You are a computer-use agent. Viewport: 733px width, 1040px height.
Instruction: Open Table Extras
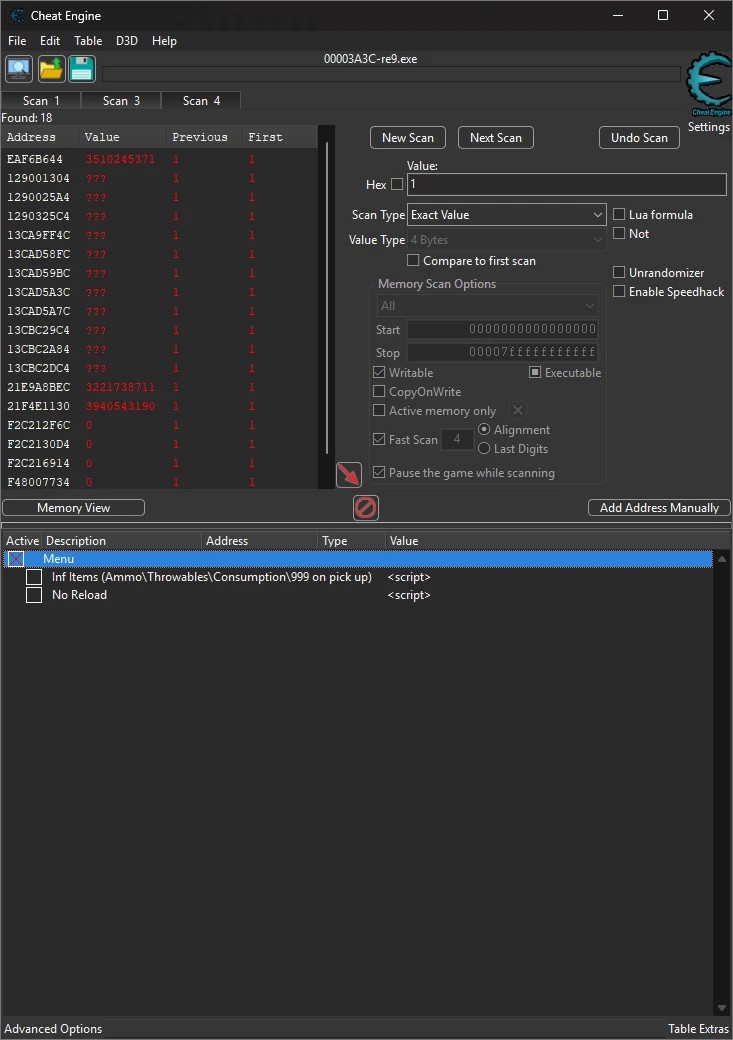tap(698, 1029)
